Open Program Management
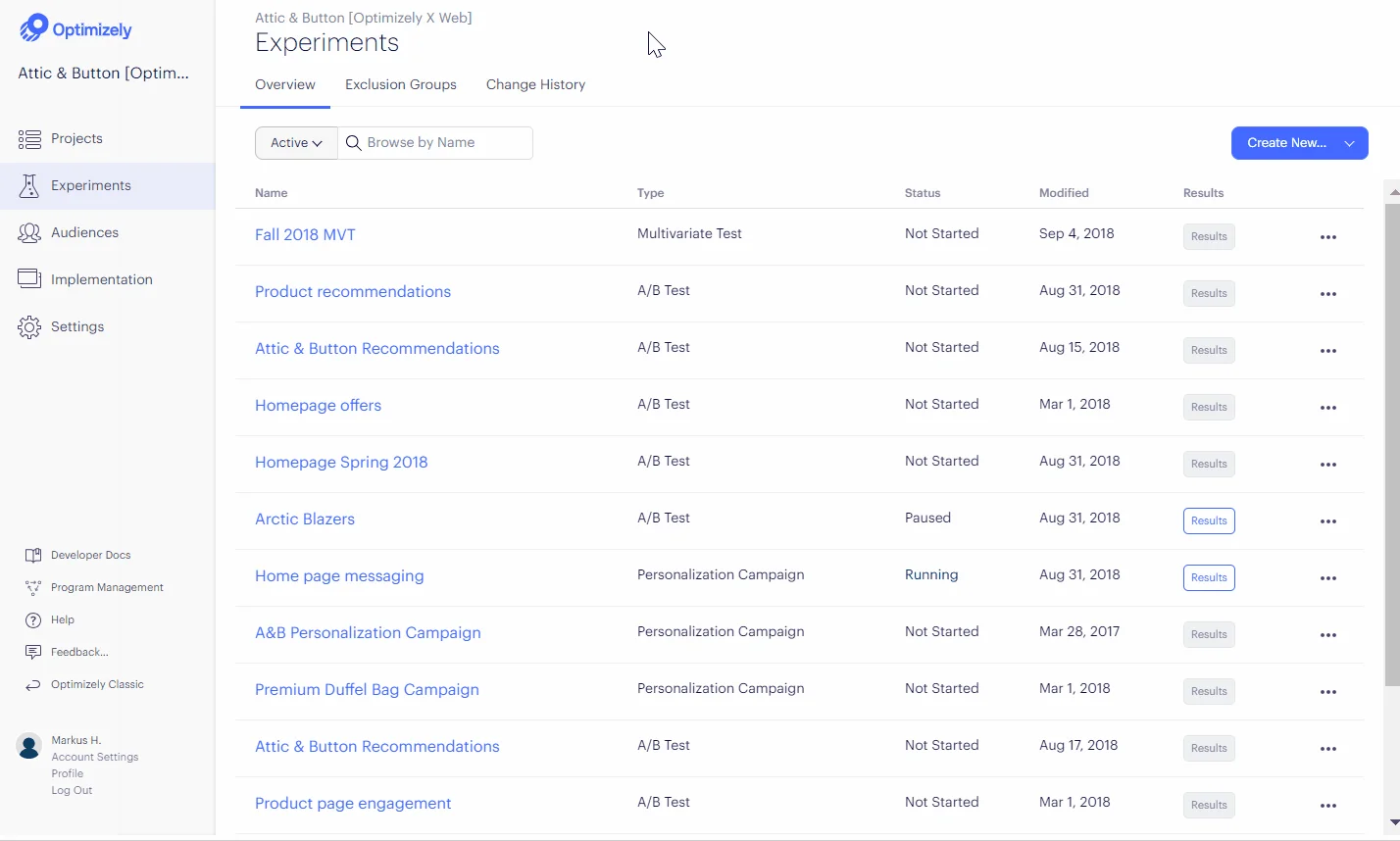The width and height of the screenshot is (1400, 841). click(106, 587)
